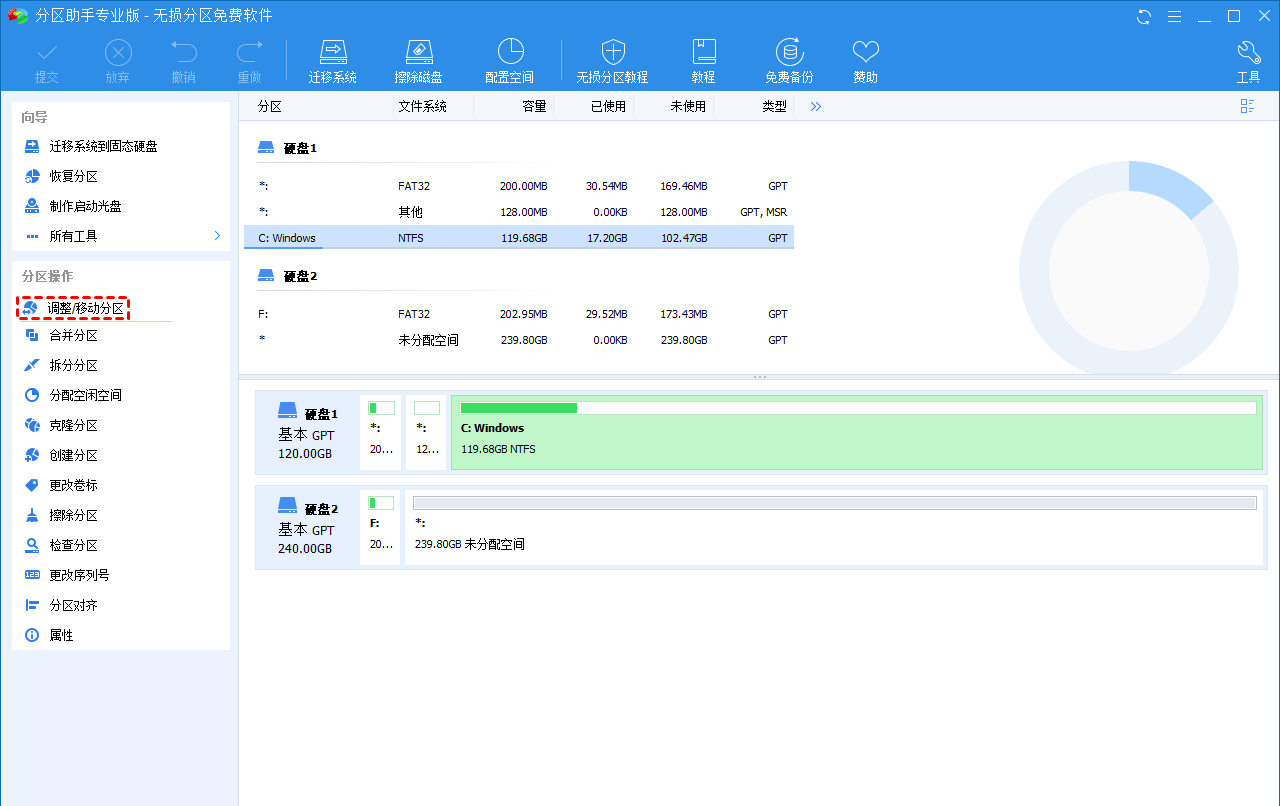Click 调整/移动分区 option
The height and width of the screenshot is (806, 1280).
click(85, 308)
